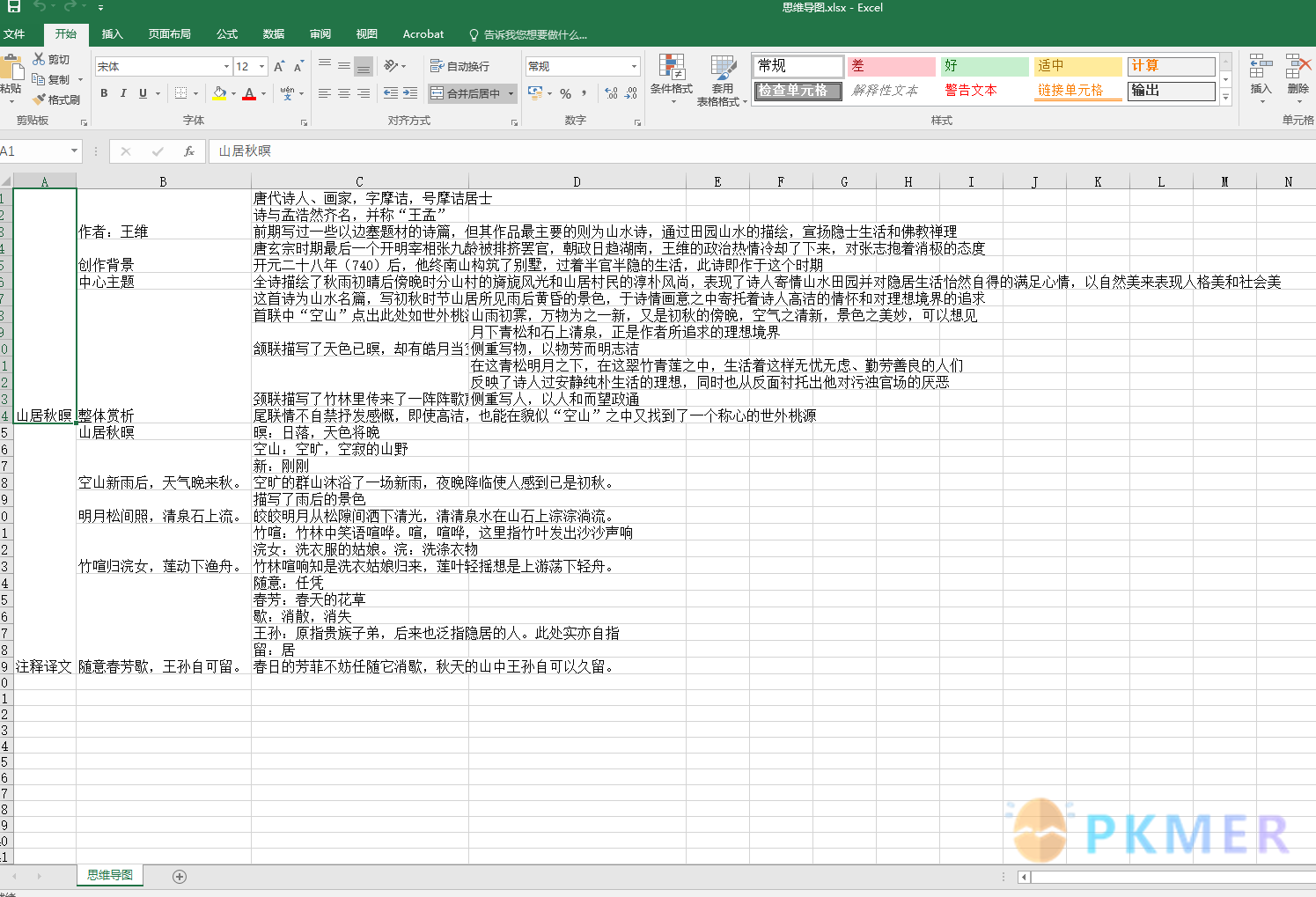1316x897 pixels.
Task: Apply the 适中 (Neutral) cell style
Action: point(1077,66)
